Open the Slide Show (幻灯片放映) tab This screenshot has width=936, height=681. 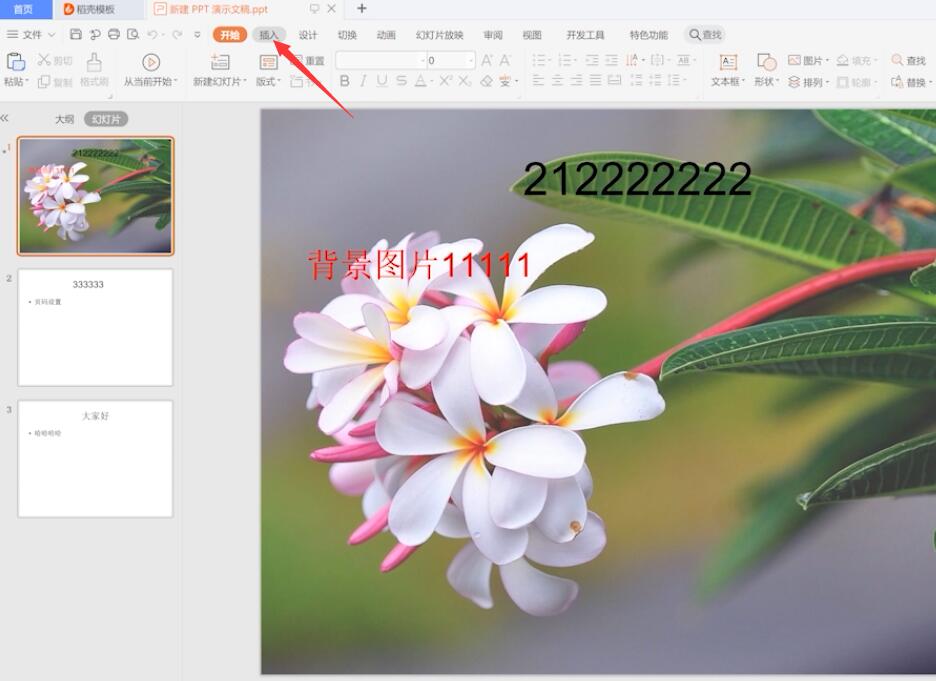coord(439,35)
